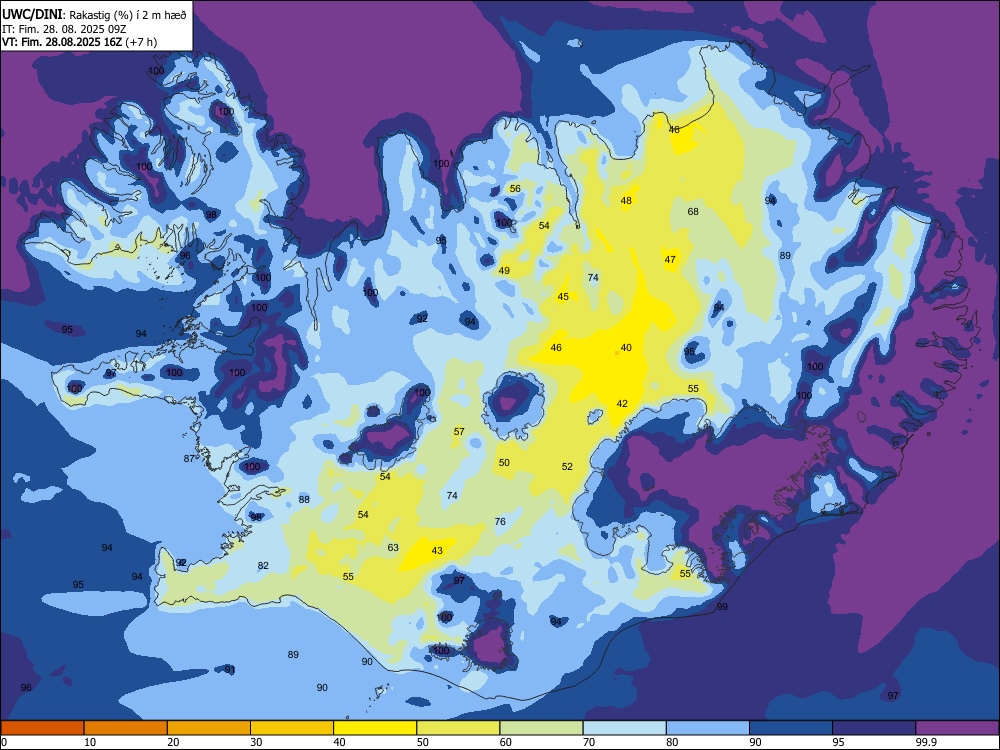Click 'VT: Fim. 28.08.2025 16Z (+7 h)' line
The height and width of the screenshot is (750, 1000).
coord(80,42)
